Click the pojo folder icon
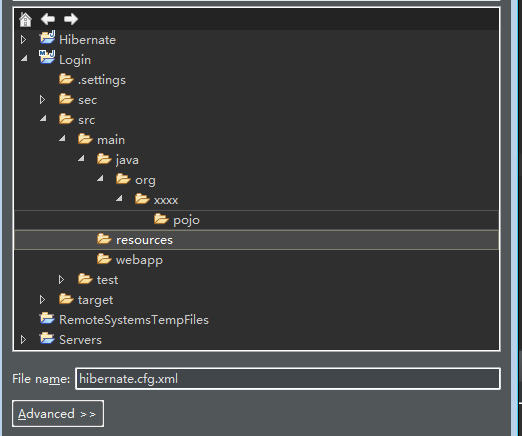Screen dimensions: 522x436 pos(161,219)
